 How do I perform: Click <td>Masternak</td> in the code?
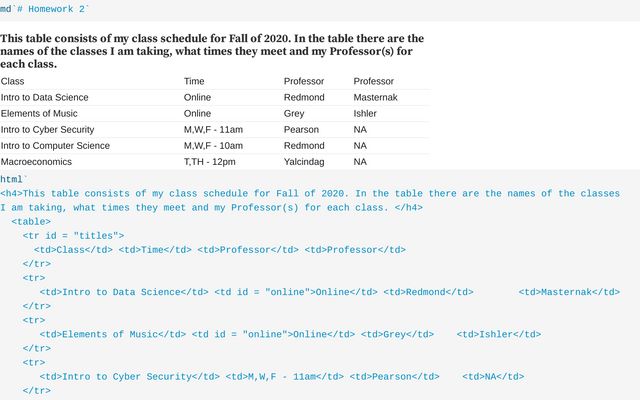click(x=569, y=292)
